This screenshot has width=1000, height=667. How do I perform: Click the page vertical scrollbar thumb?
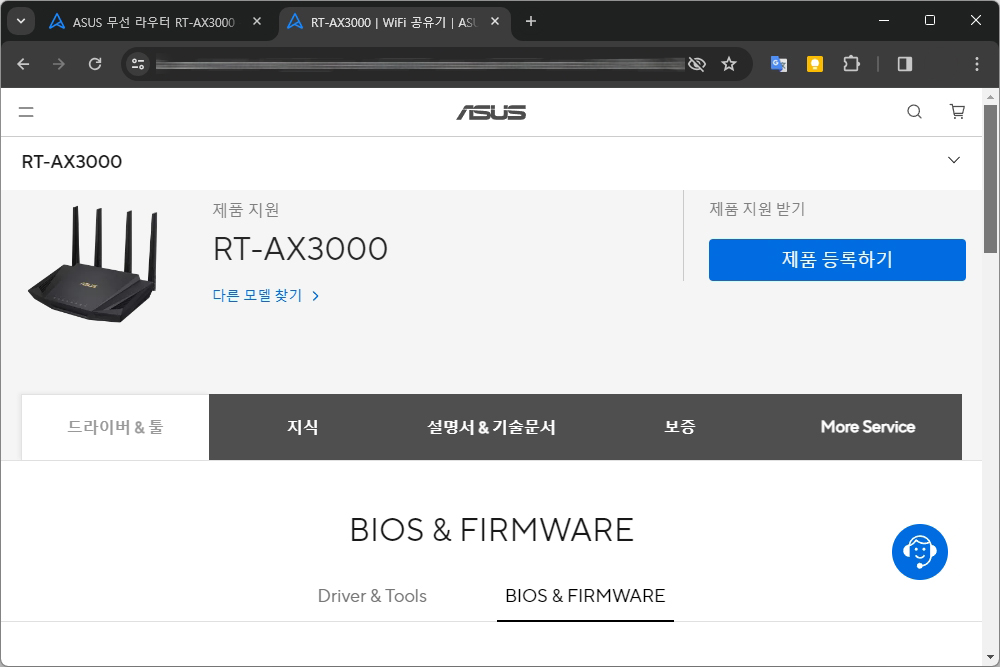(x=990, y=179)
